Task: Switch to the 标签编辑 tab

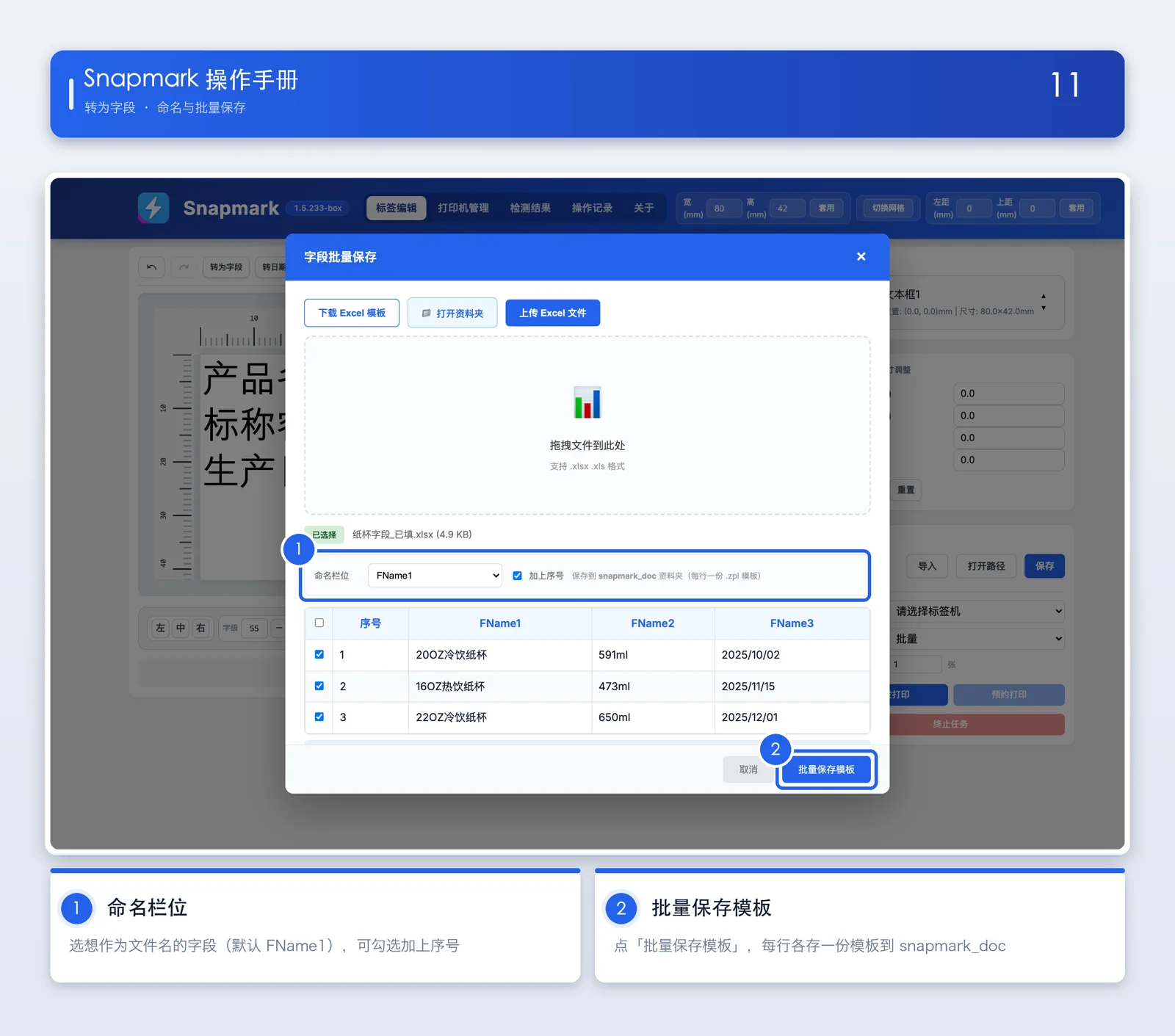Action: coord(397,208)
